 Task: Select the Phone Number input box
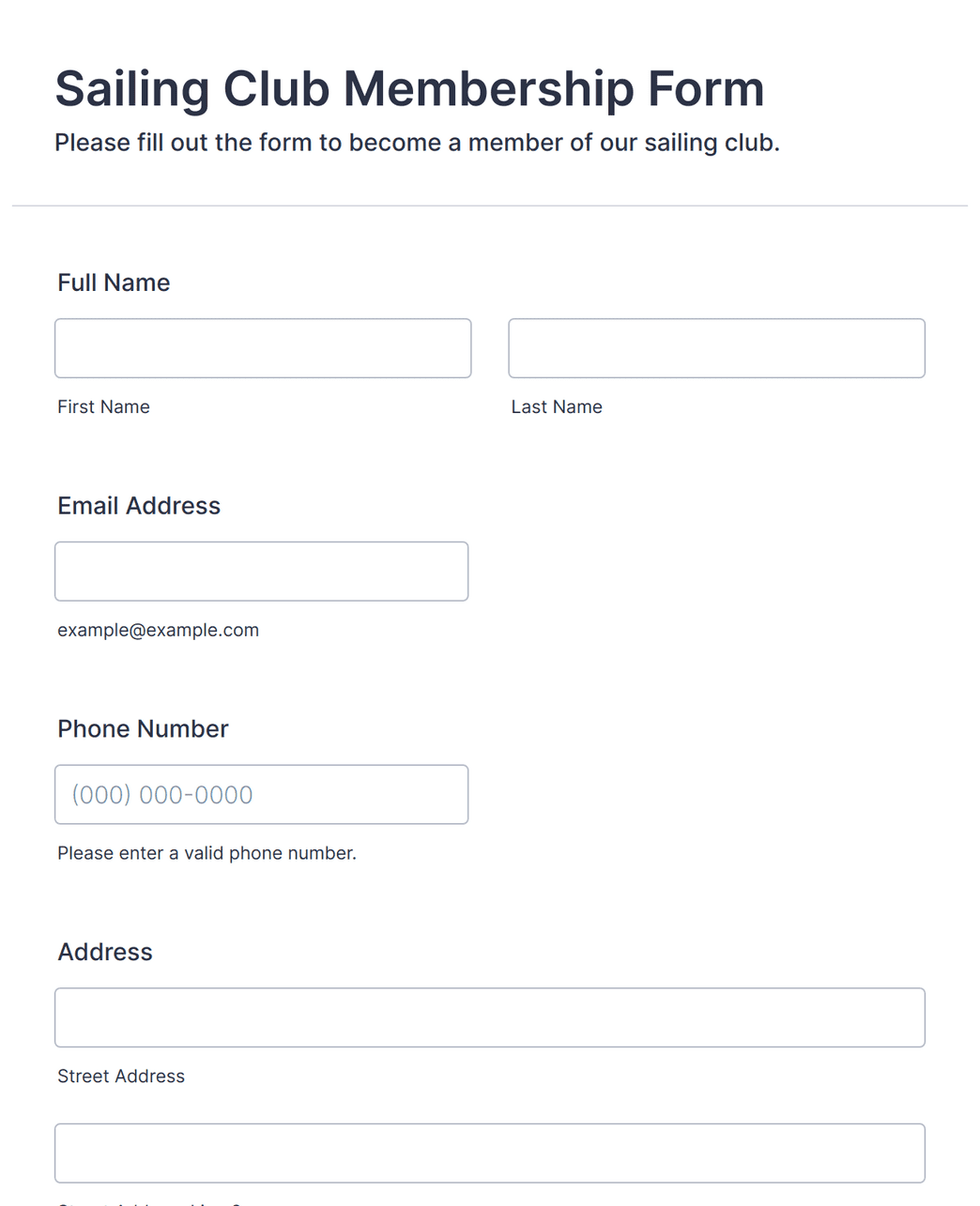coord(261,795)
